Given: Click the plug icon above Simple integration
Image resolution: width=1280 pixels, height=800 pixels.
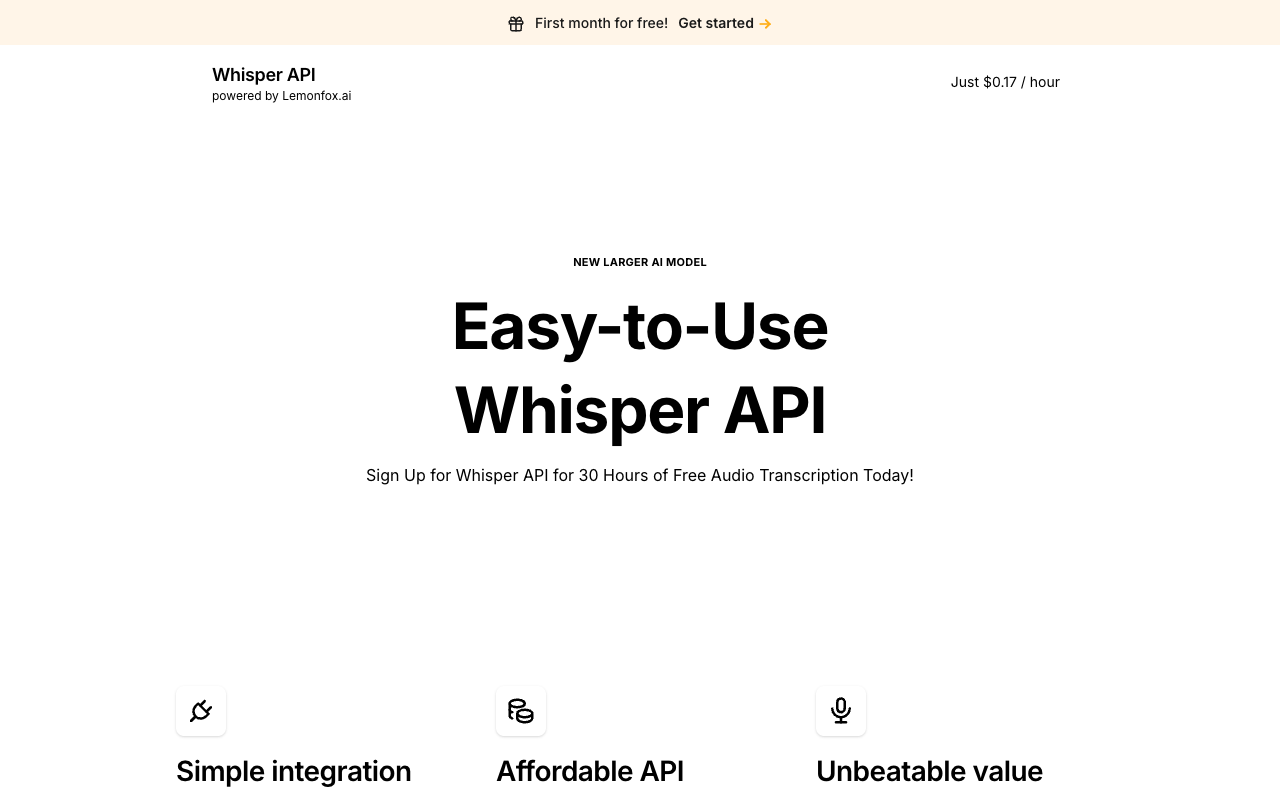Looking at the screenshot, I should coord(201,711).
